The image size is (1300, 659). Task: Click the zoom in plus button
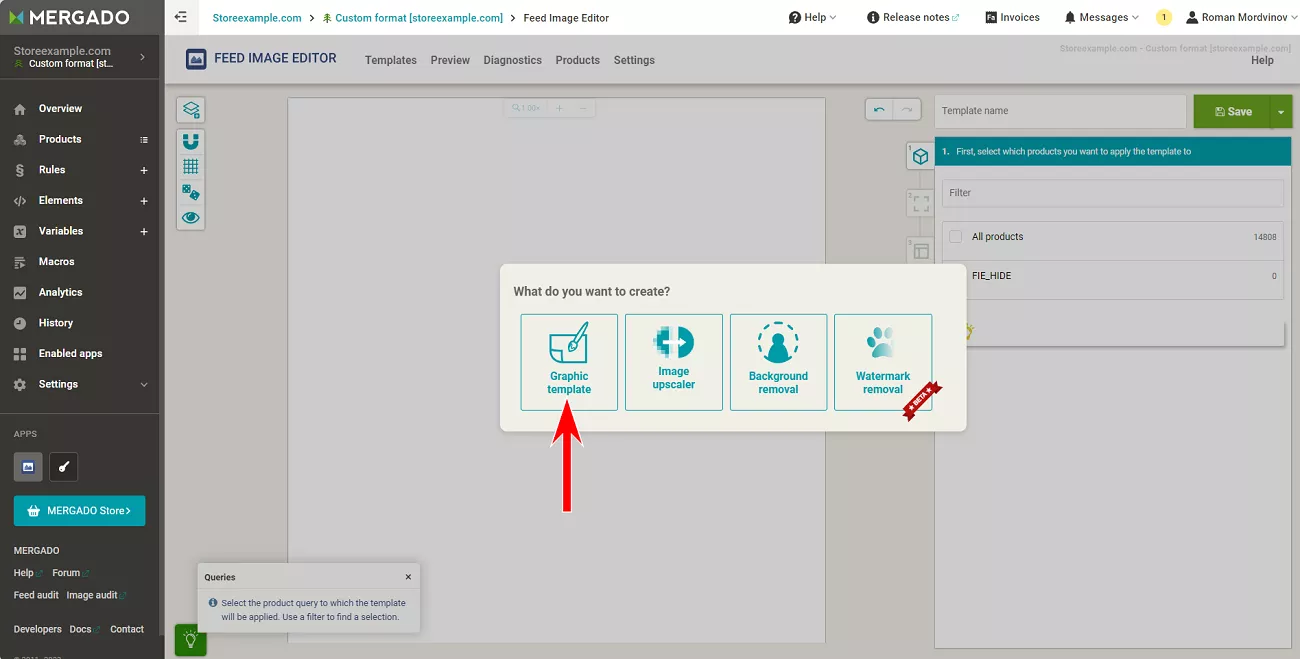pos(559,108)
